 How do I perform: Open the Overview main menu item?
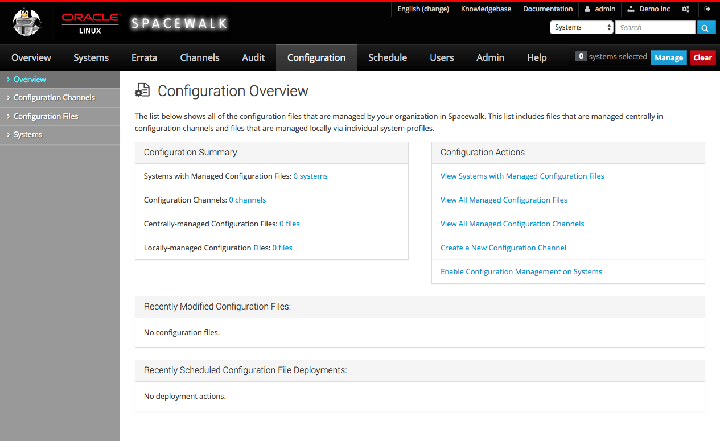click(x=31, y=57)
